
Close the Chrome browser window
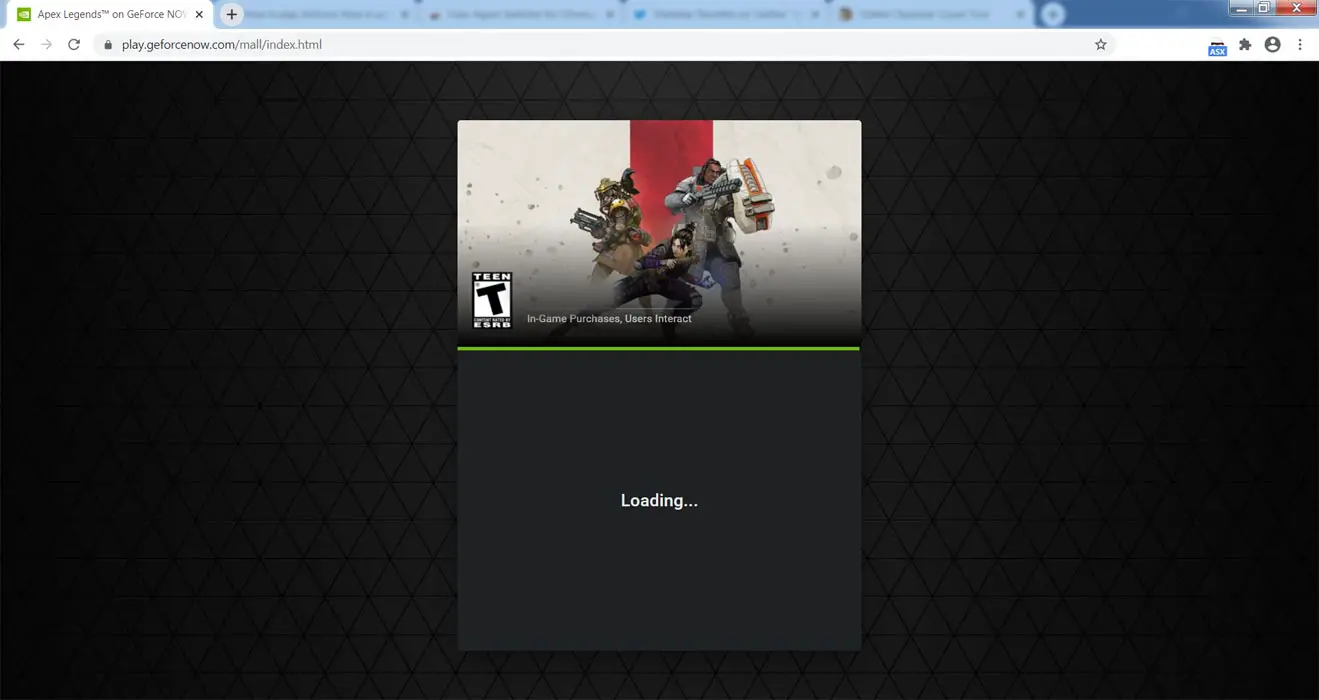1297,8
